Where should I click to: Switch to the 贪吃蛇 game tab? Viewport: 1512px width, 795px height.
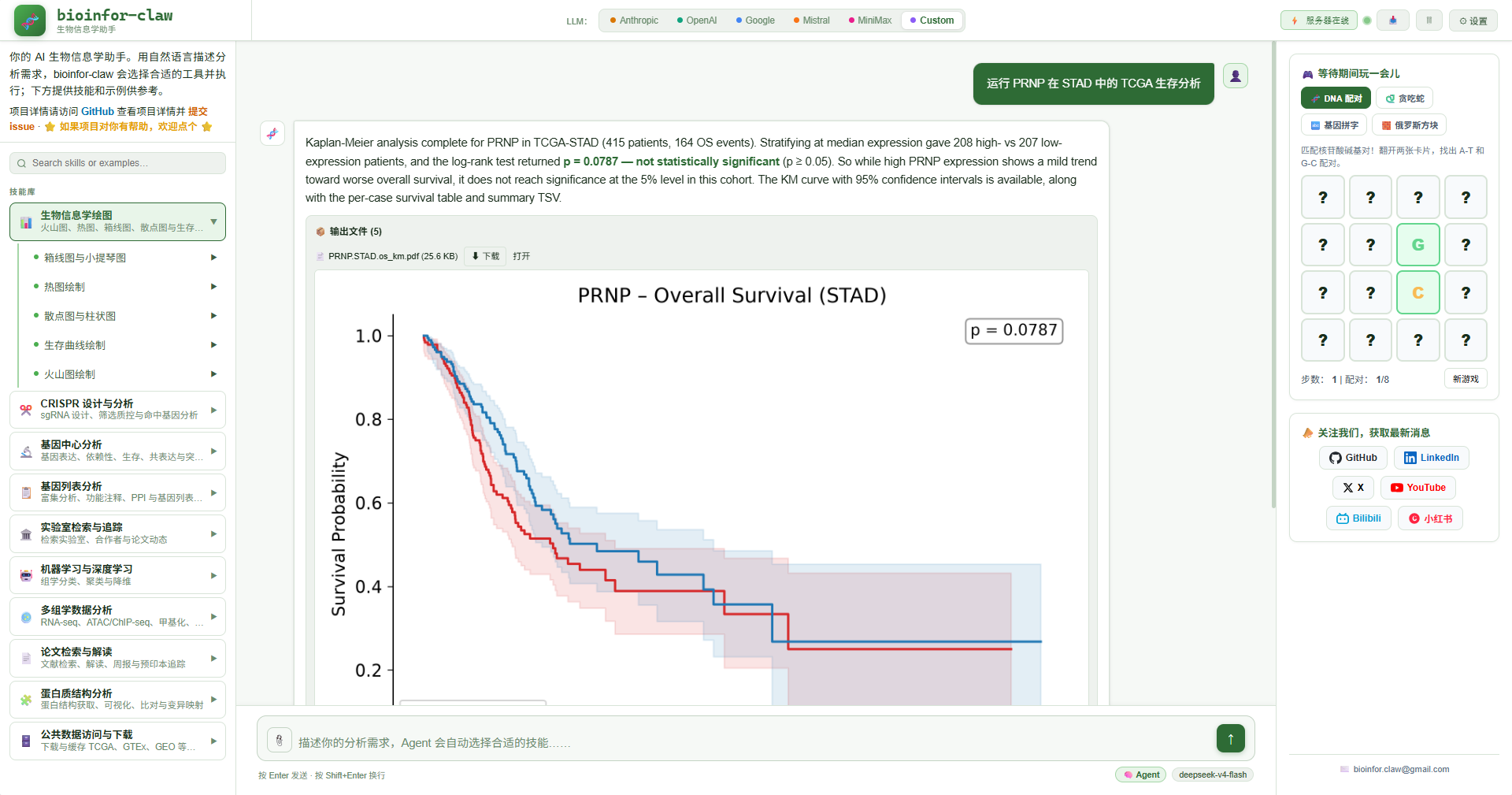[1404, 98]
